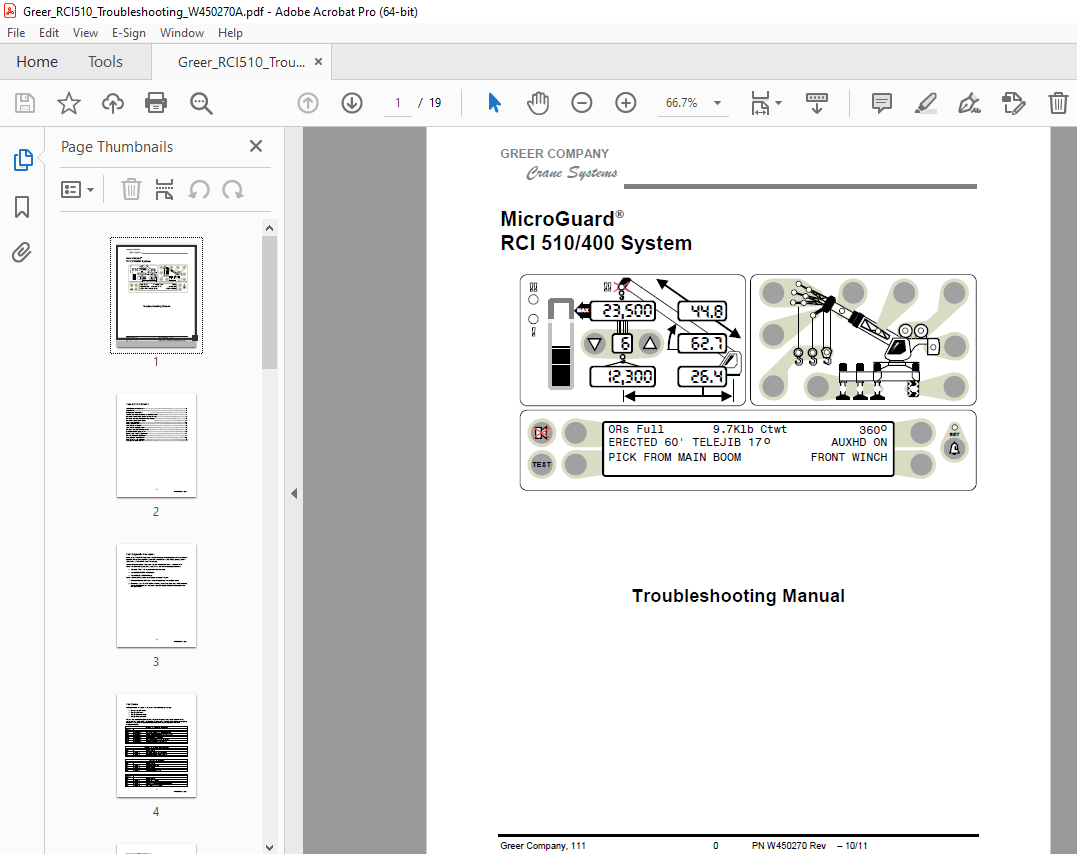Click the zoom in plus button
Image resolution: width=1077 pixels, height=854 pixels.
tap(625, 103)
